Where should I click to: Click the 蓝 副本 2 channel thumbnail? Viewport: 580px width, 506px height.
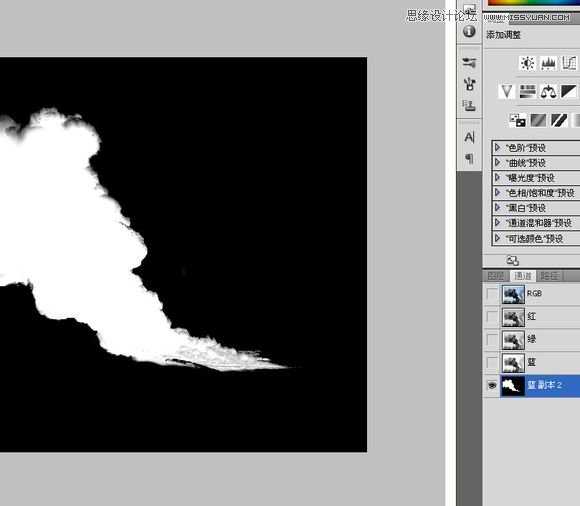coord(513,385)
